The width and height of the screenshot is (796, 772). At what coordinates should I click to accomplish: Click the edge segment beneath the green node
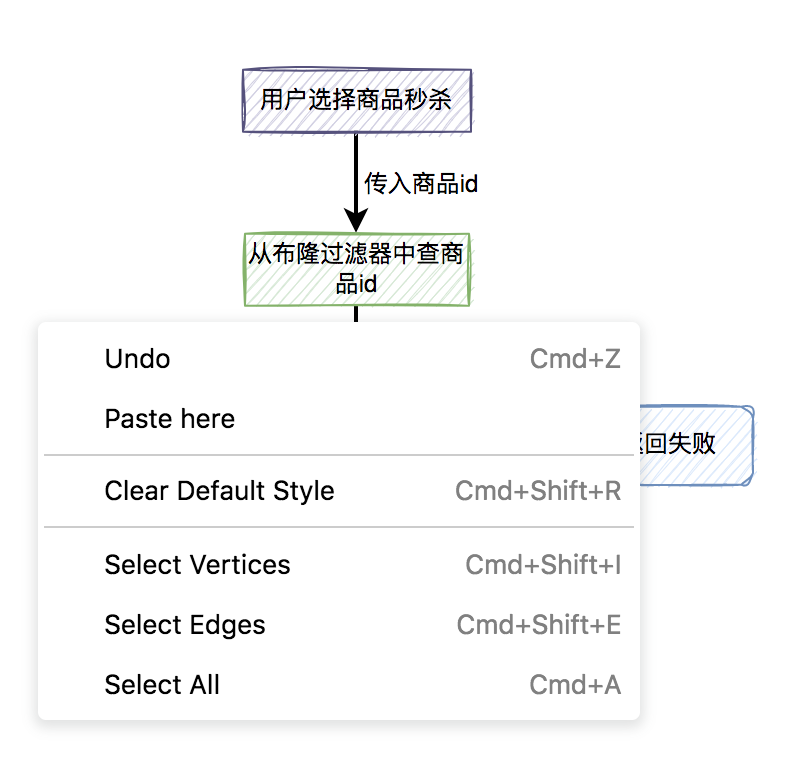pos(356,313)
